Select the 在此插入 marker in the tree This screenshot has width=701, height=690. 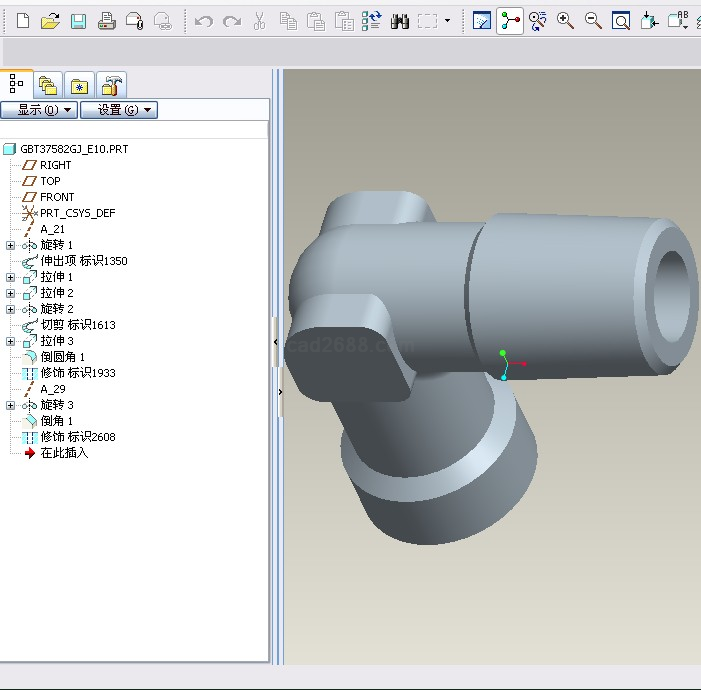[x=63, y=453]
